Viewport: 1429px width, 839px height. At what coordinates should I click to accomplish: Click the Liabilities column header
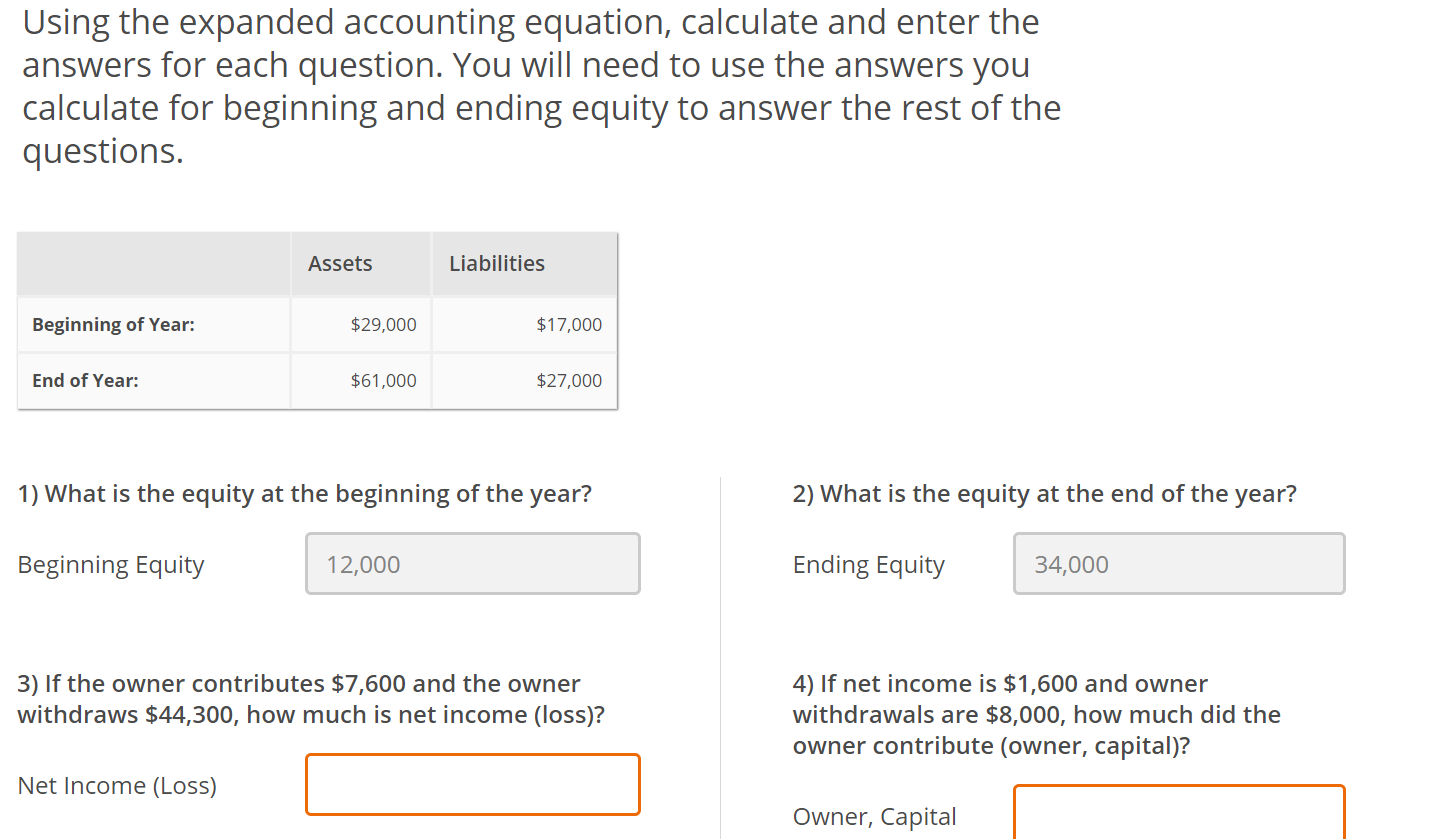pos(496,263)
